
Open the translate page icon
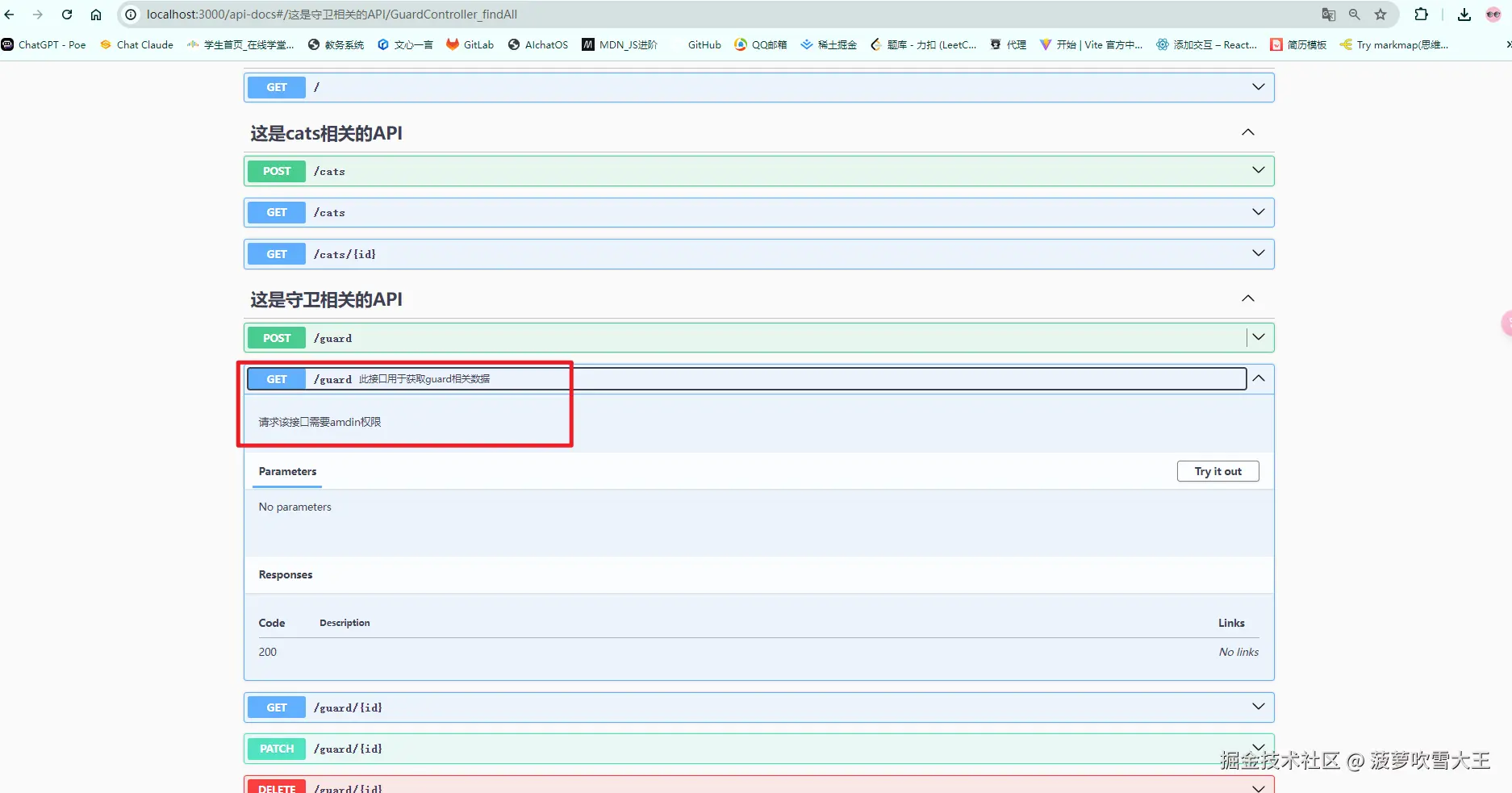pos(1328,15)
